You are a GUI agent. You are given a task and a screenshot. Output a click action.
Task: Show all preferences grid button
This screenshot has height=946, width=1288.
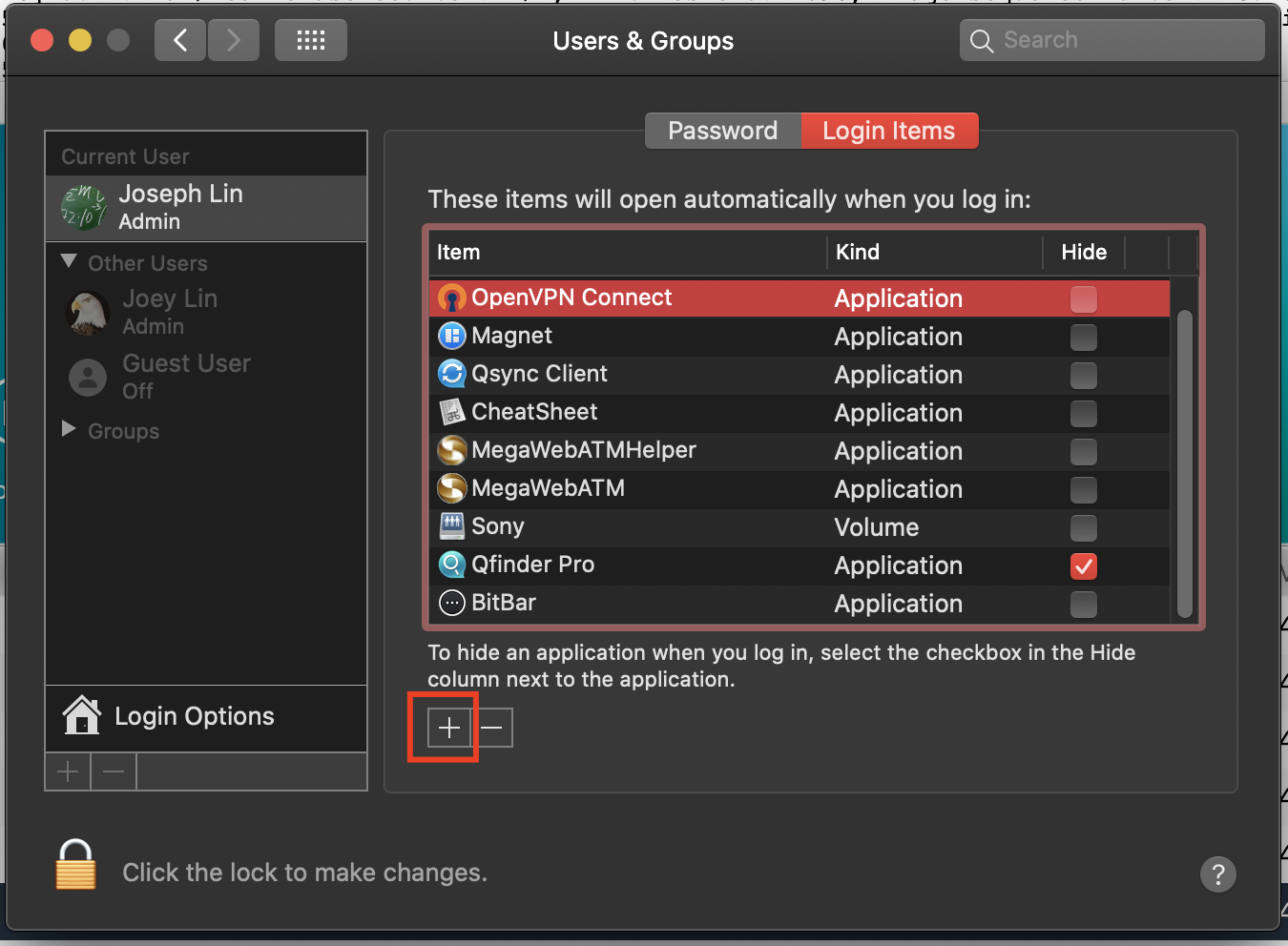(310, 41)
